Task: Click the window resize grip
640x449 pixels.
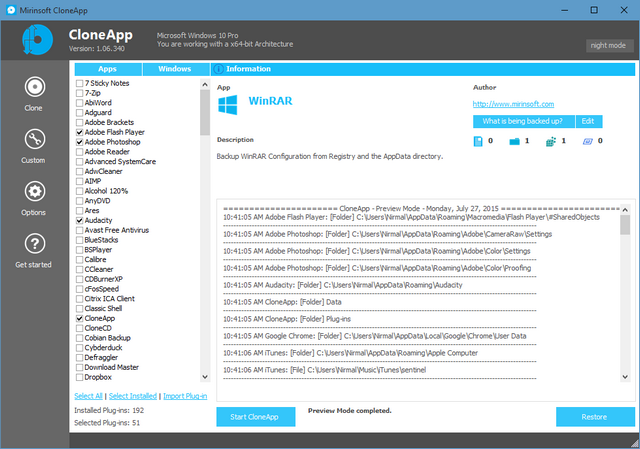Action: [x=635, y=443]
